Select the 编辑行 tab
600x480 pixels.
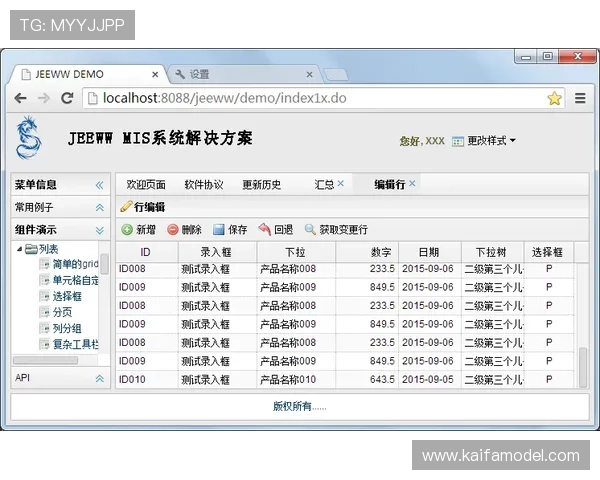(389, 185)
